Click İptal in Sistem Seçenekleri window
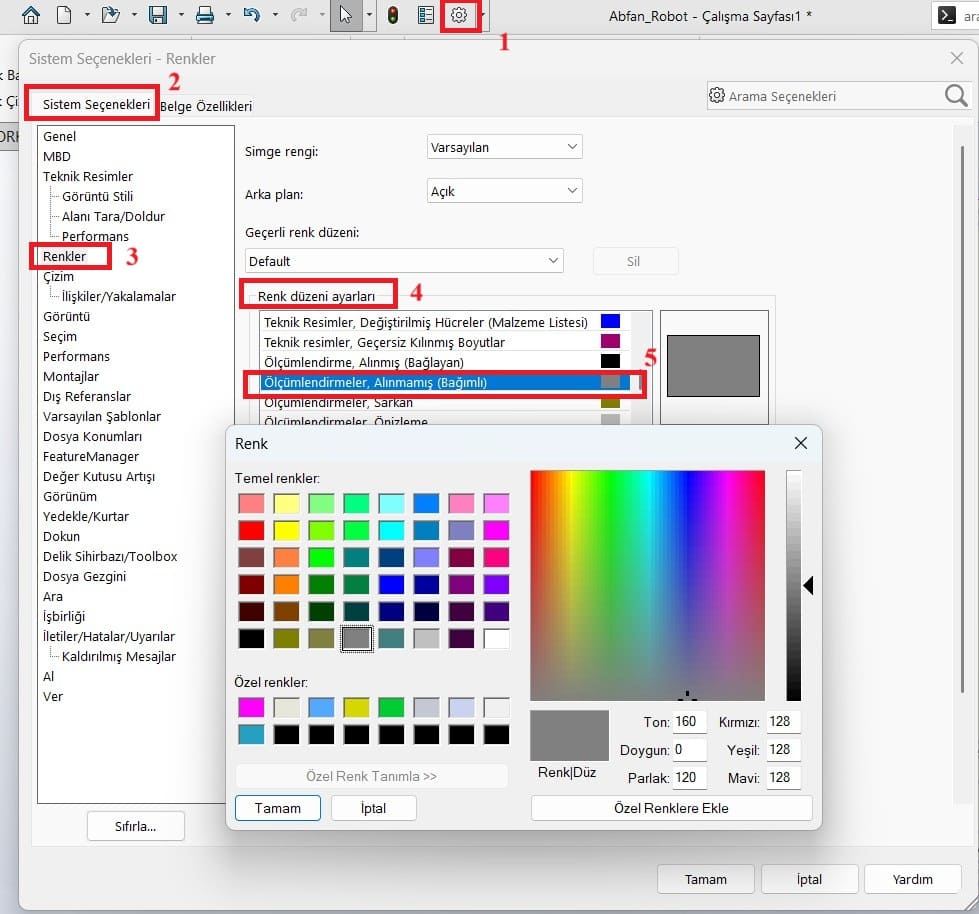The height and width of the screenshot is (914, 979). click(x=809, y=879)
